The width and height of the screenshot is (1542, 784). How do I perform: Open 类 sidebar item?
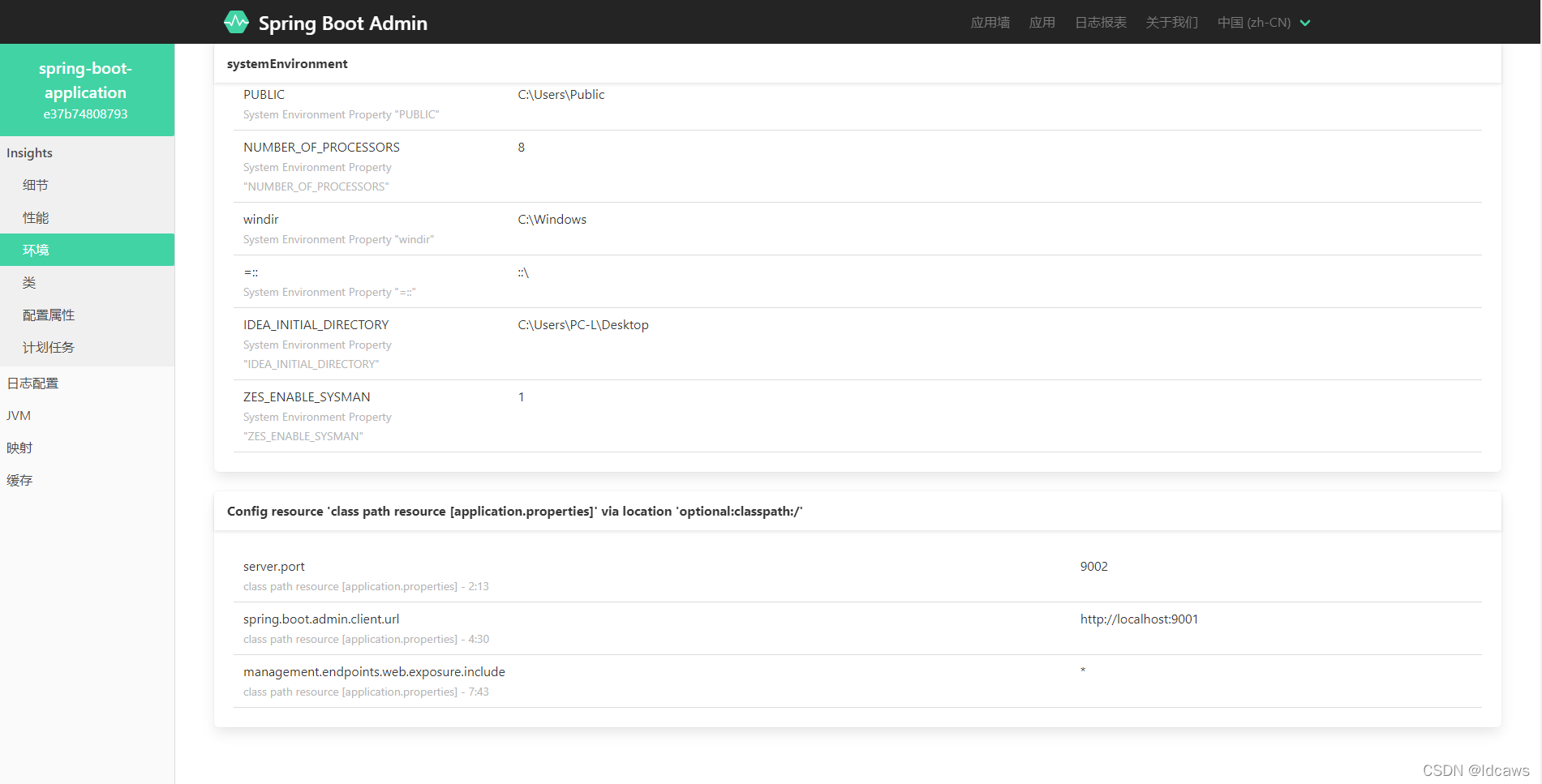pyautogui.click(x=87, y=282)
